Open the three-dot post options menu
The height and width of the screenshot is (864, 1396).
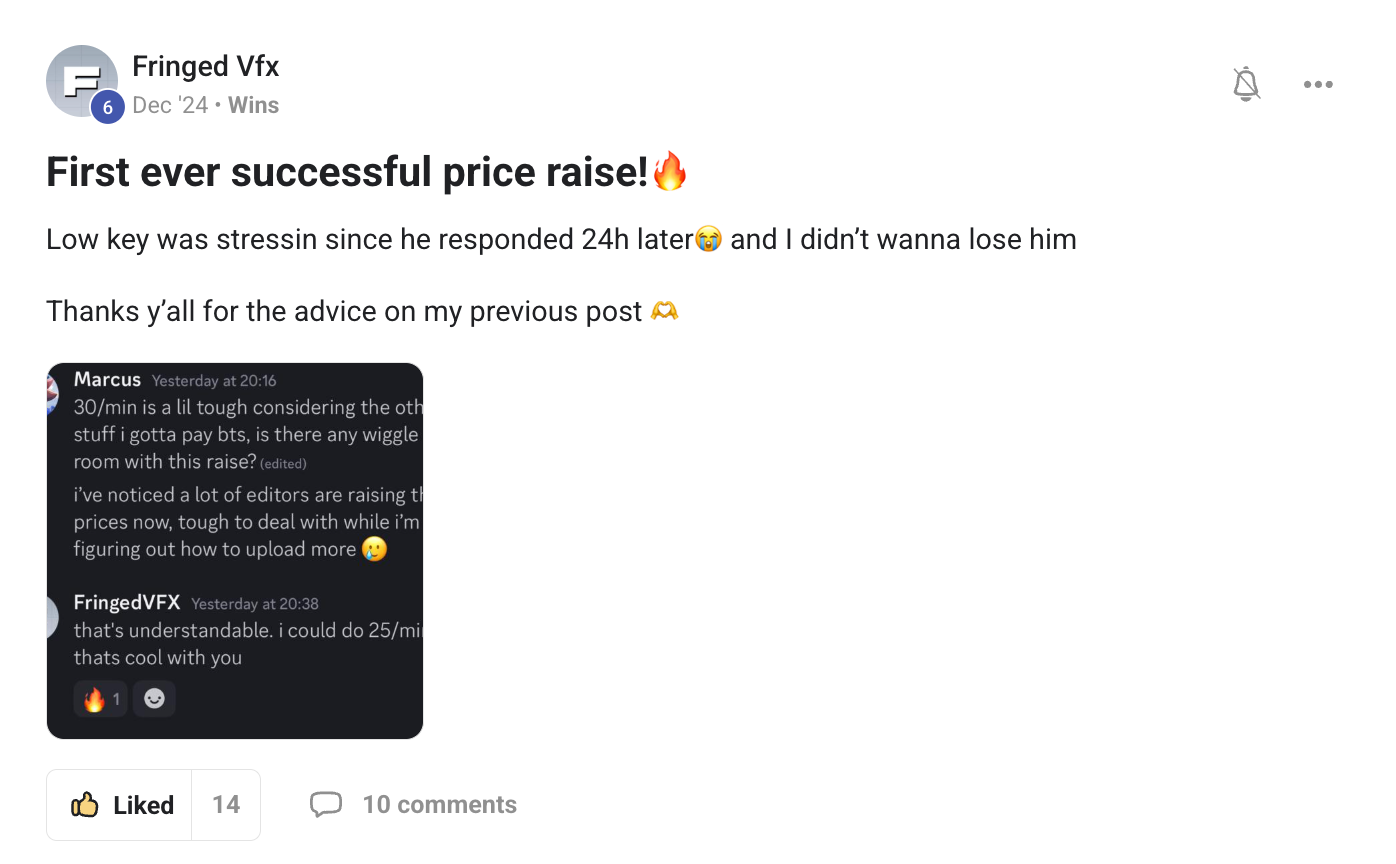pos(1318,84)
